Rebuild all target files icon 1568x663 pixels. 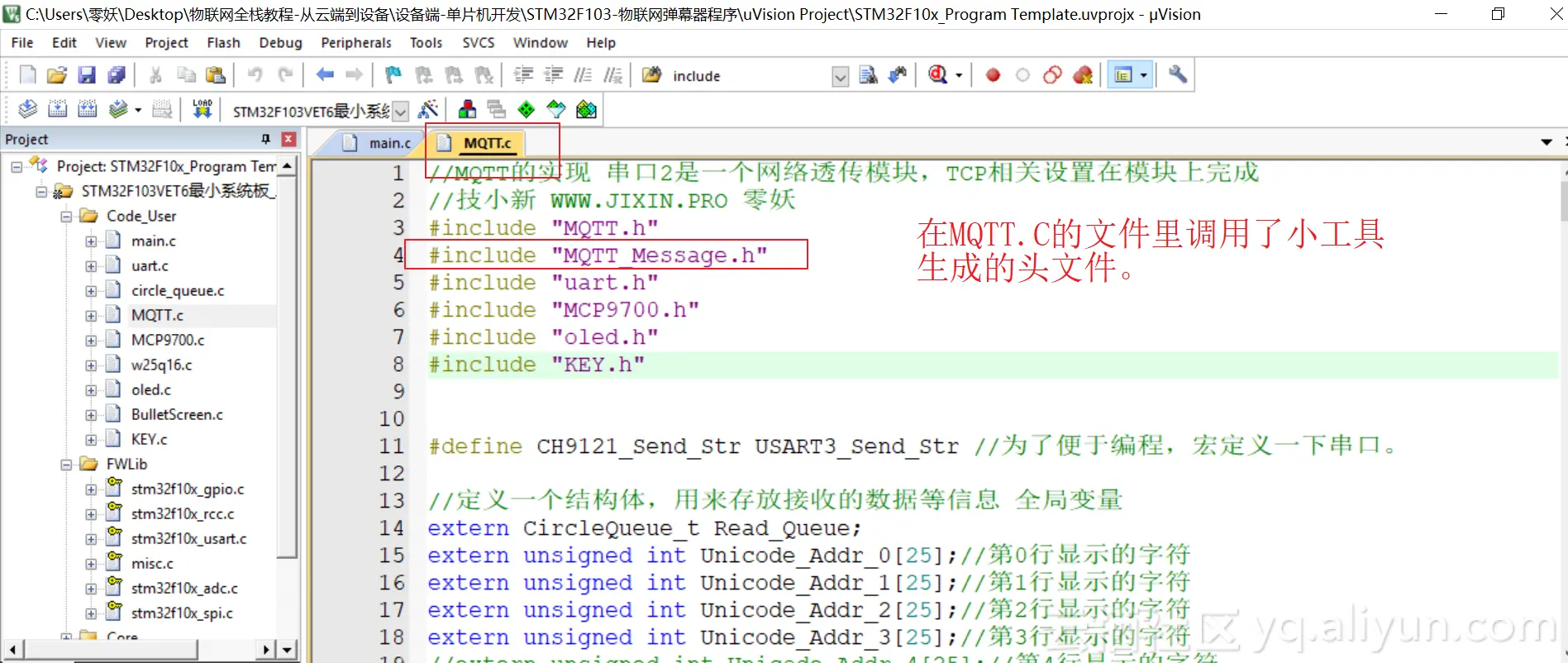point(88,109)
